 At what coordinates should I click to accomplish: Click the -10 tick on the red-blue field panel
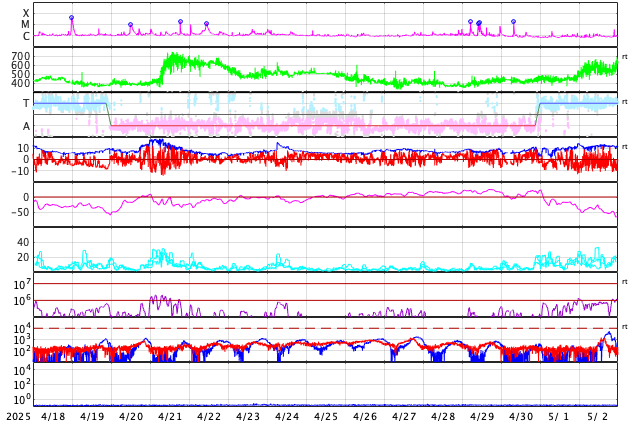pyautogui.click(x=20, y=171)
